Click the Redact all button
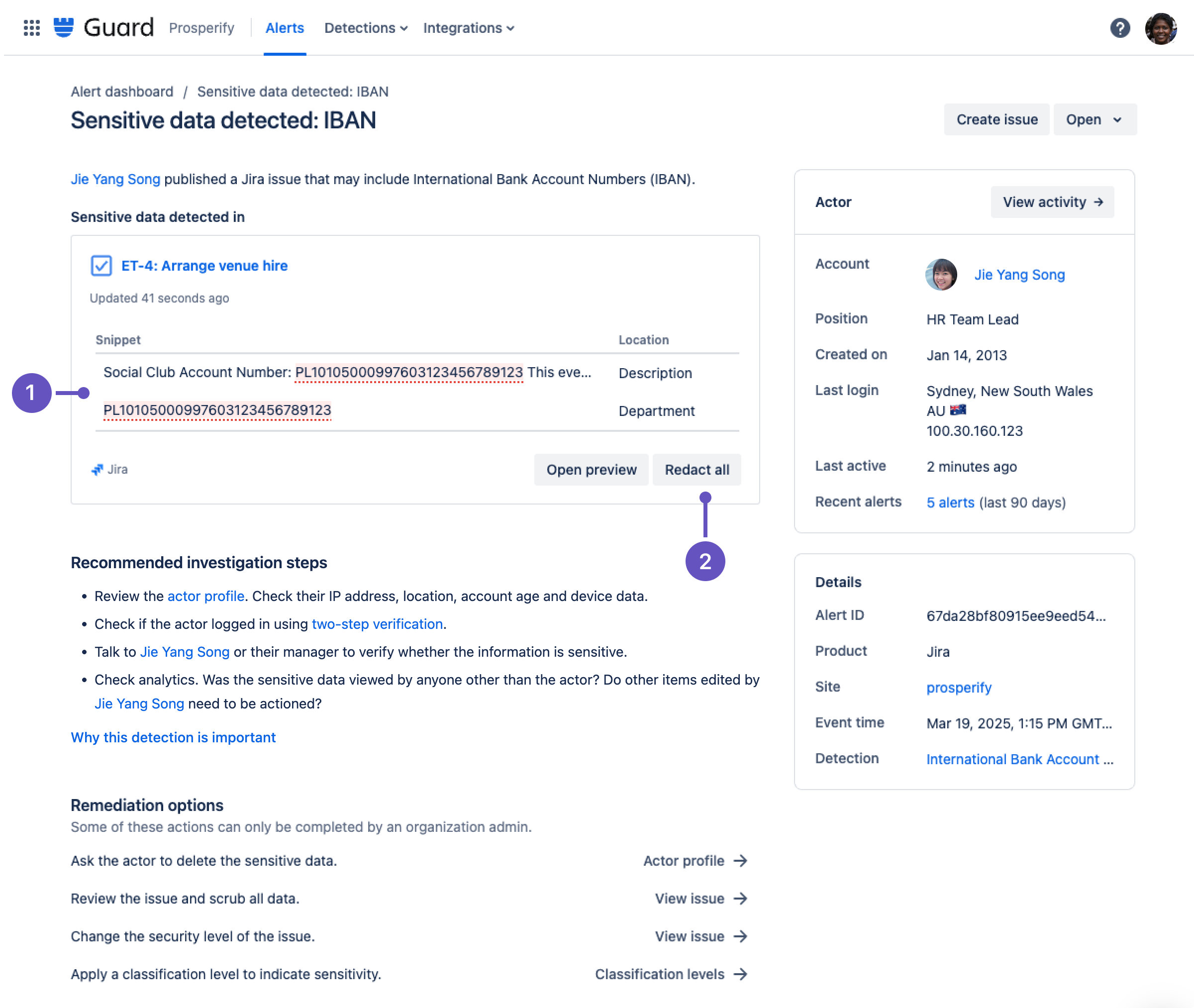 point(696,470)
